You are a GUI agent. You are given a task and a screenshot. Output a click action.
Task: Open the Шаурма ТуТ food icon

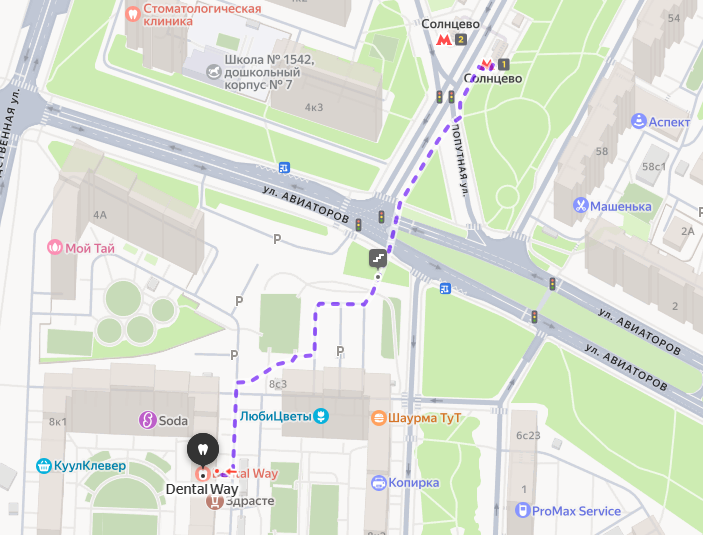tap(379, 418)
